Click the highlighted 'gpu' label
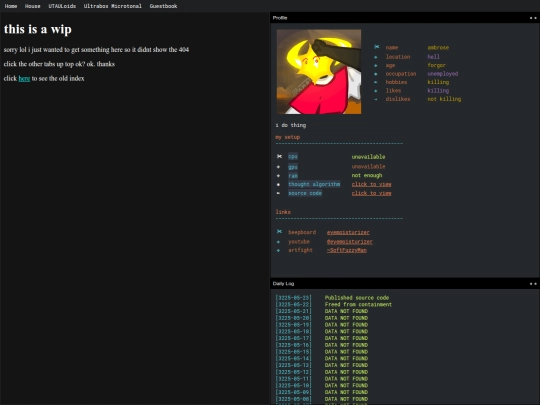The height and width of the screenshot is (405, 540). click(293, 167)
